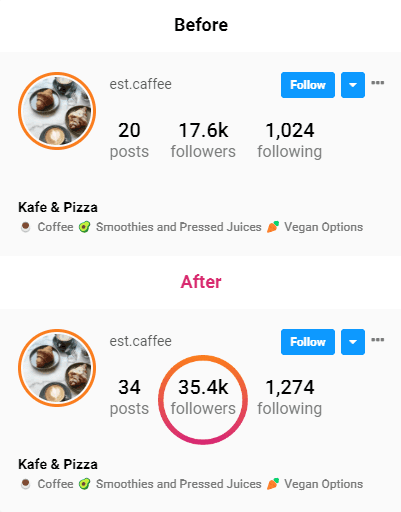Open the profile picture in After section
The height and width of the screenshot is (512, 401).
point(57,368)
